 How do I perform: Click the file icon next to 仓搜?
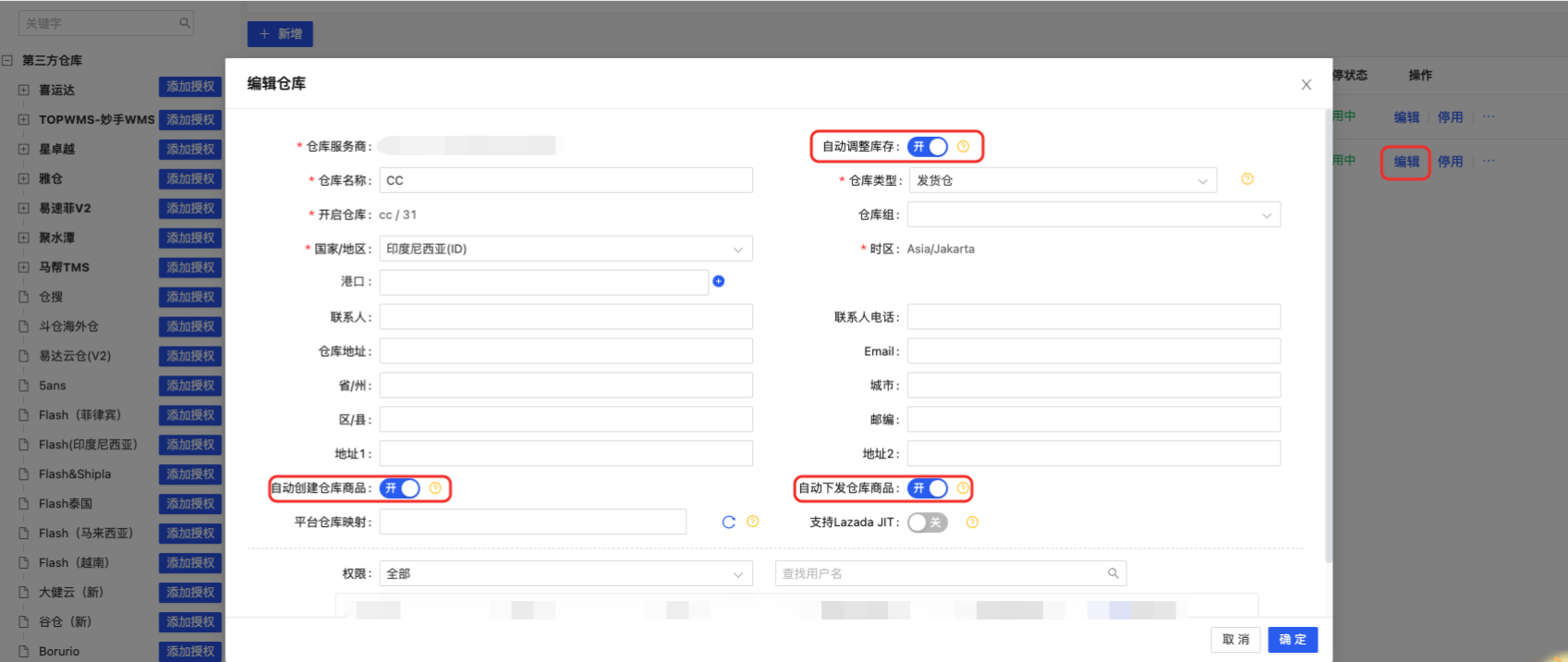click(24, 297)
